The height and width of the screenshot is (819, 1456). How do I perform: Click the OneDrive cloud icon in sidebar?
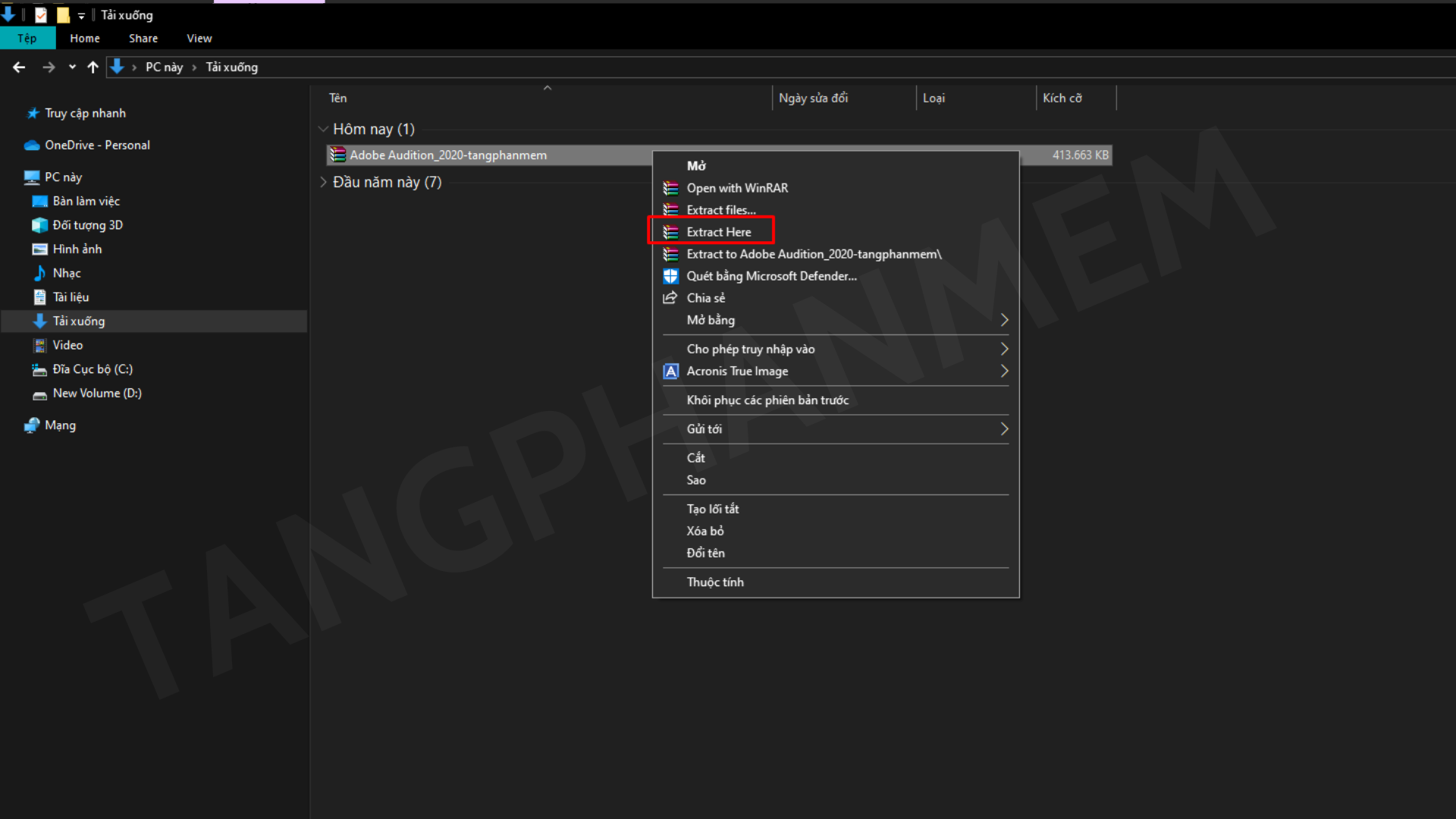(32, 145)
